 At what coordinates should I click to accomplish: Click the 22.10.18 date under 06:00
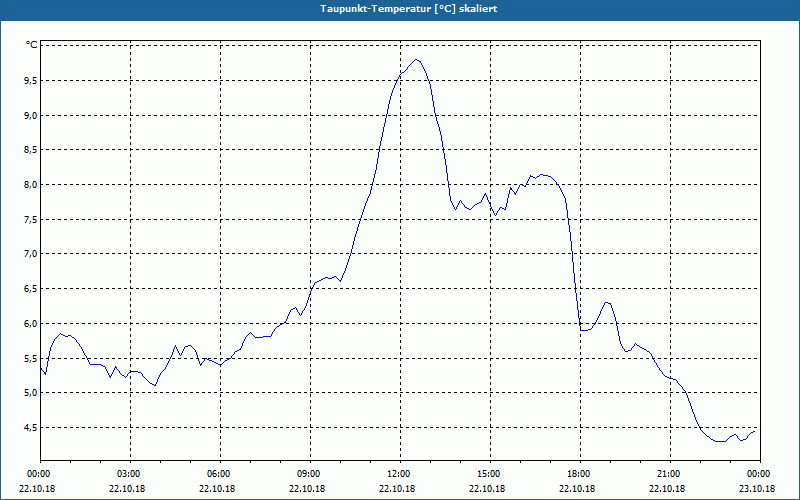click(217, 488)
